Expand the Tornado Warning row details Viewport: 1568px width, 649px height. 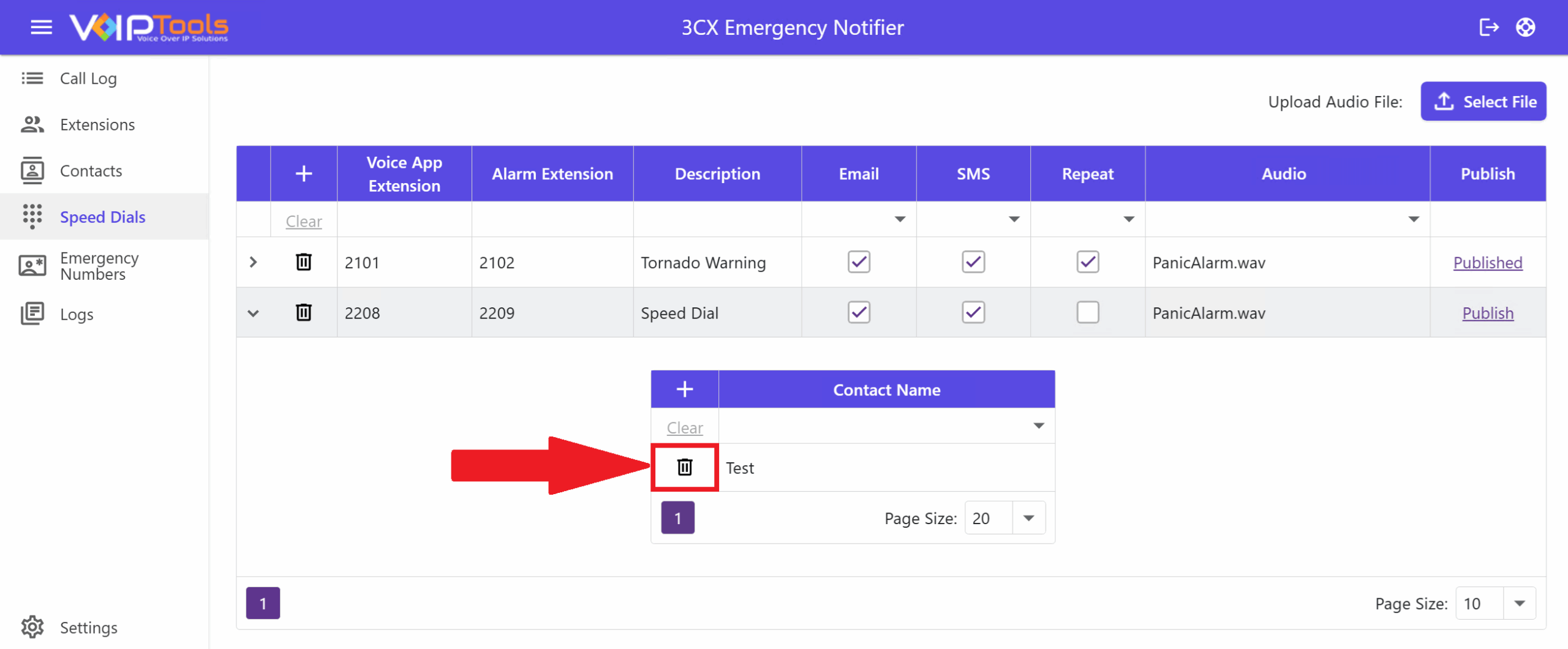pyautogui.click(x=253, y=262)
